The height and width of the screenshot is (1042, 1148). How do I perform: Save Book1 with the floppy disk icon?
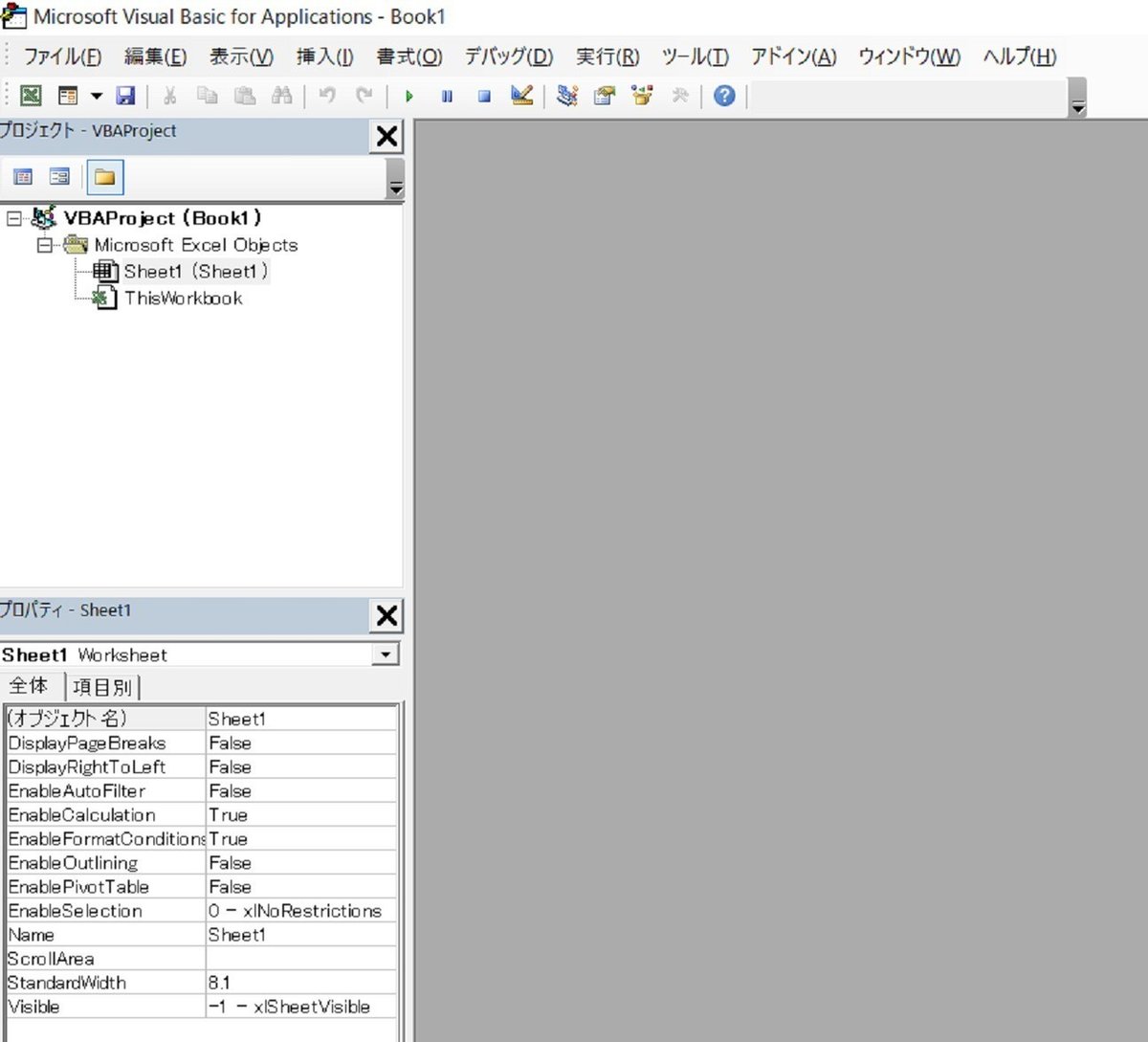pos(125,96)
